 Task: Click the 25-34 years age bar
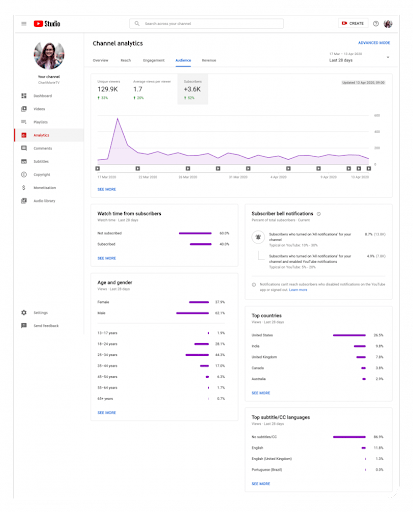point(197,355)
